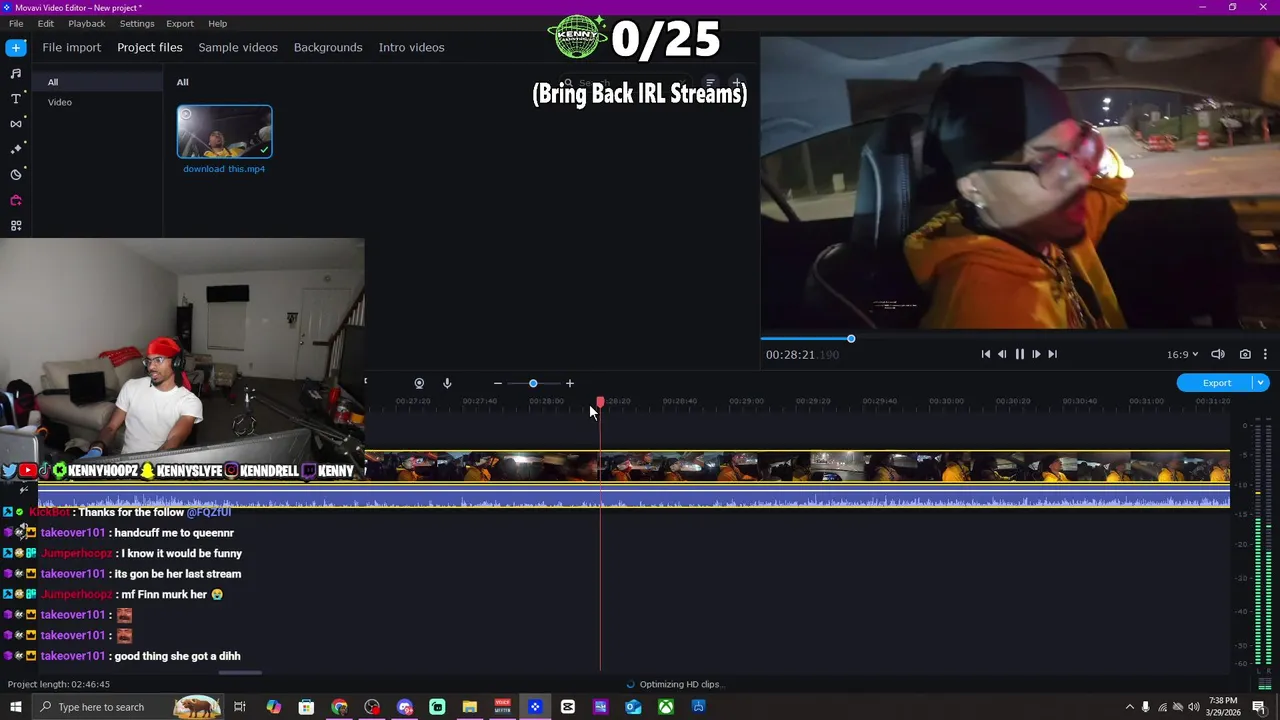The height and width of the screenshot is (720, 1280).
Task: Switch to Project files tab
Action: [x=150, y=47]
